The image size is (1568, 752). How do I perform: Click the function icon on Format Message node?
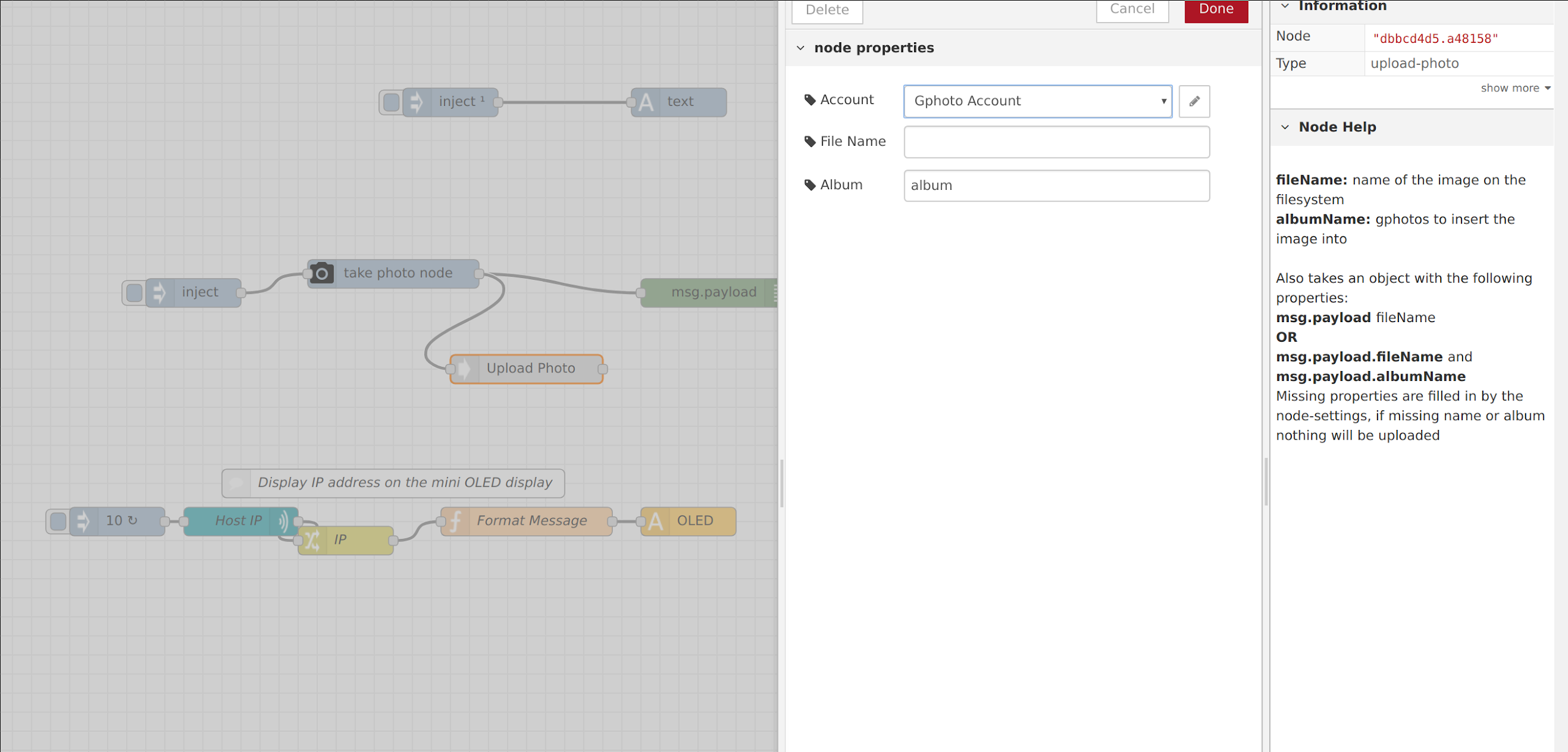pos(456,521)
